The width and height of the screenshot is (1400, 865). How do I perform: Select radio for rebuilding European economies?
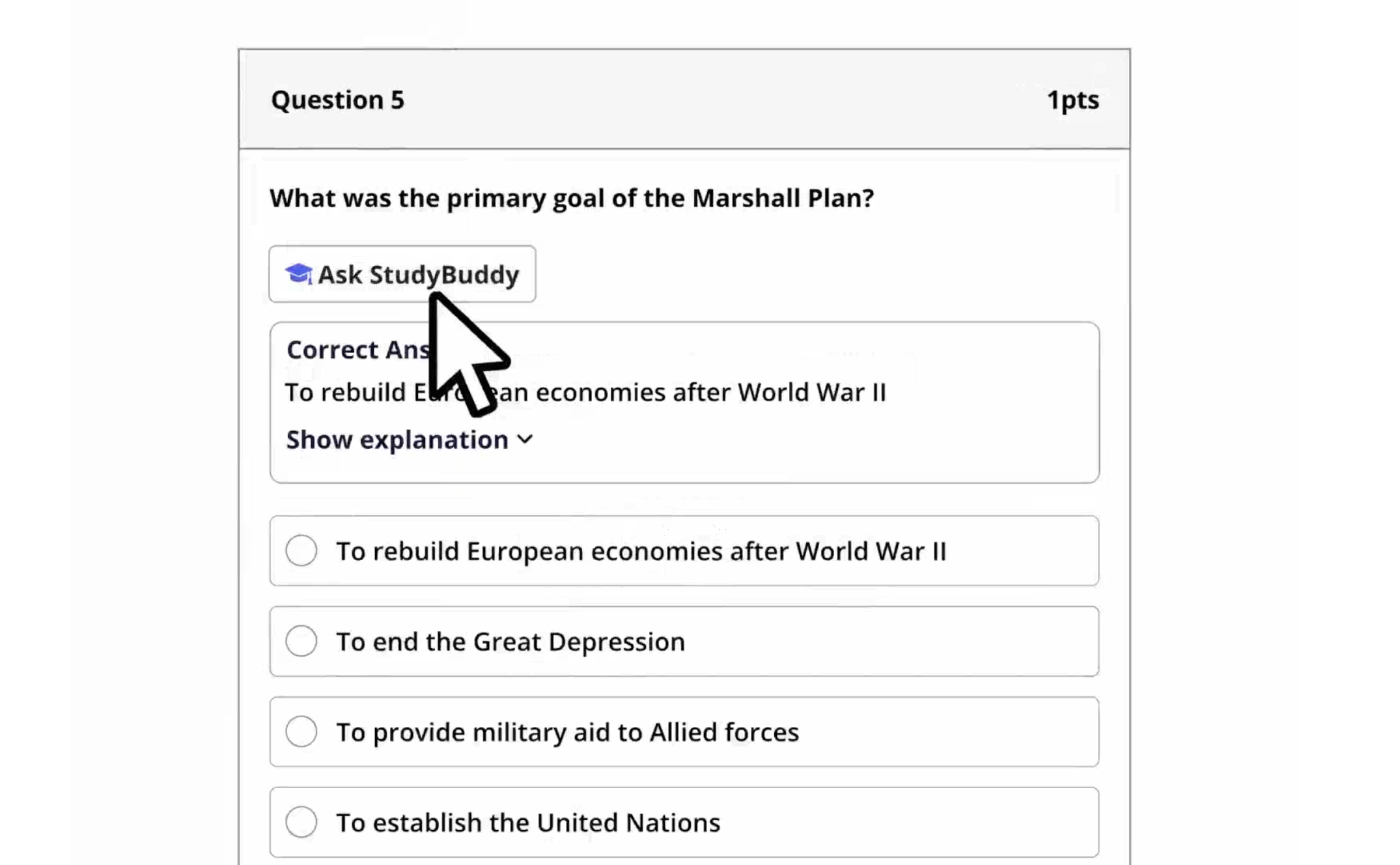tap(301, 551)
